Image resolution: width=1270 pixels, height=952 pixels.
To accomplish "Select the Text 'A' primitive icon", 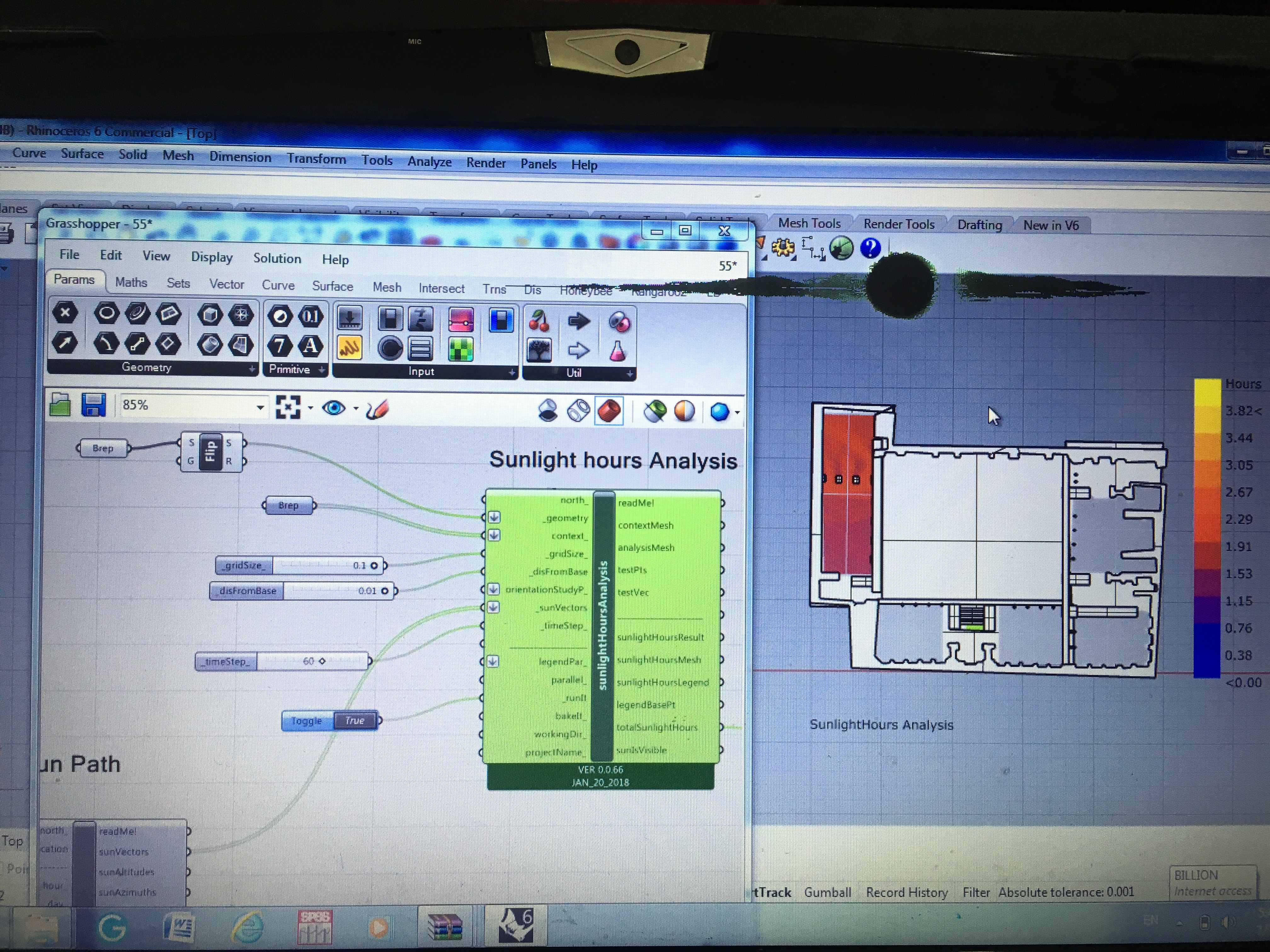I will (310, 346).
